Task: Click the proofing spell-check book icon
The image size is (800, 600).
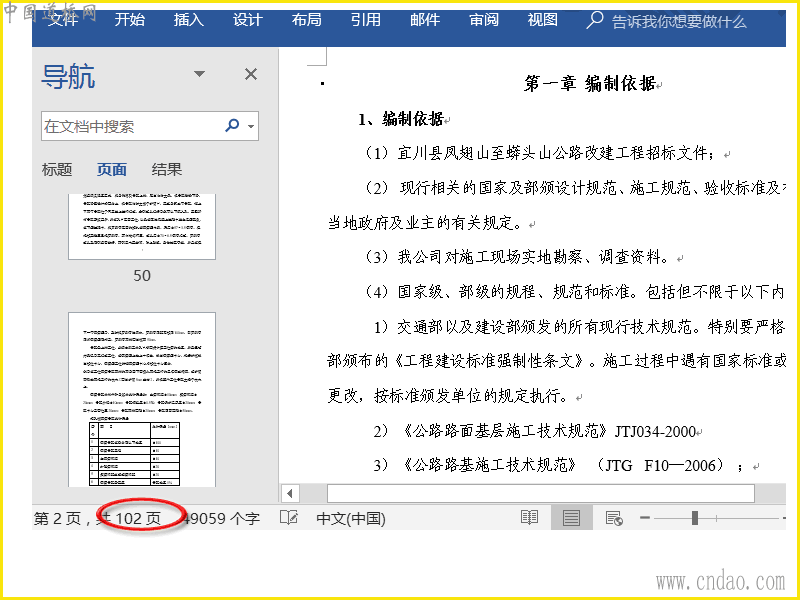Action: 289,518
